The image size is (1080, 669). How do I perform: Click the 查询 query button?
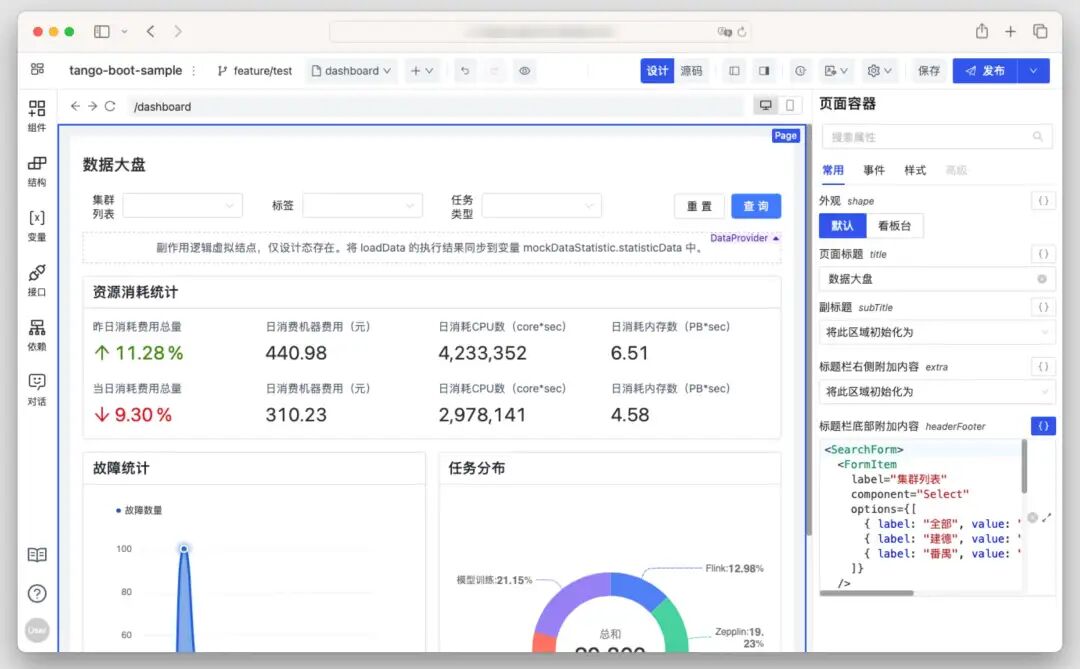point(755,206)
